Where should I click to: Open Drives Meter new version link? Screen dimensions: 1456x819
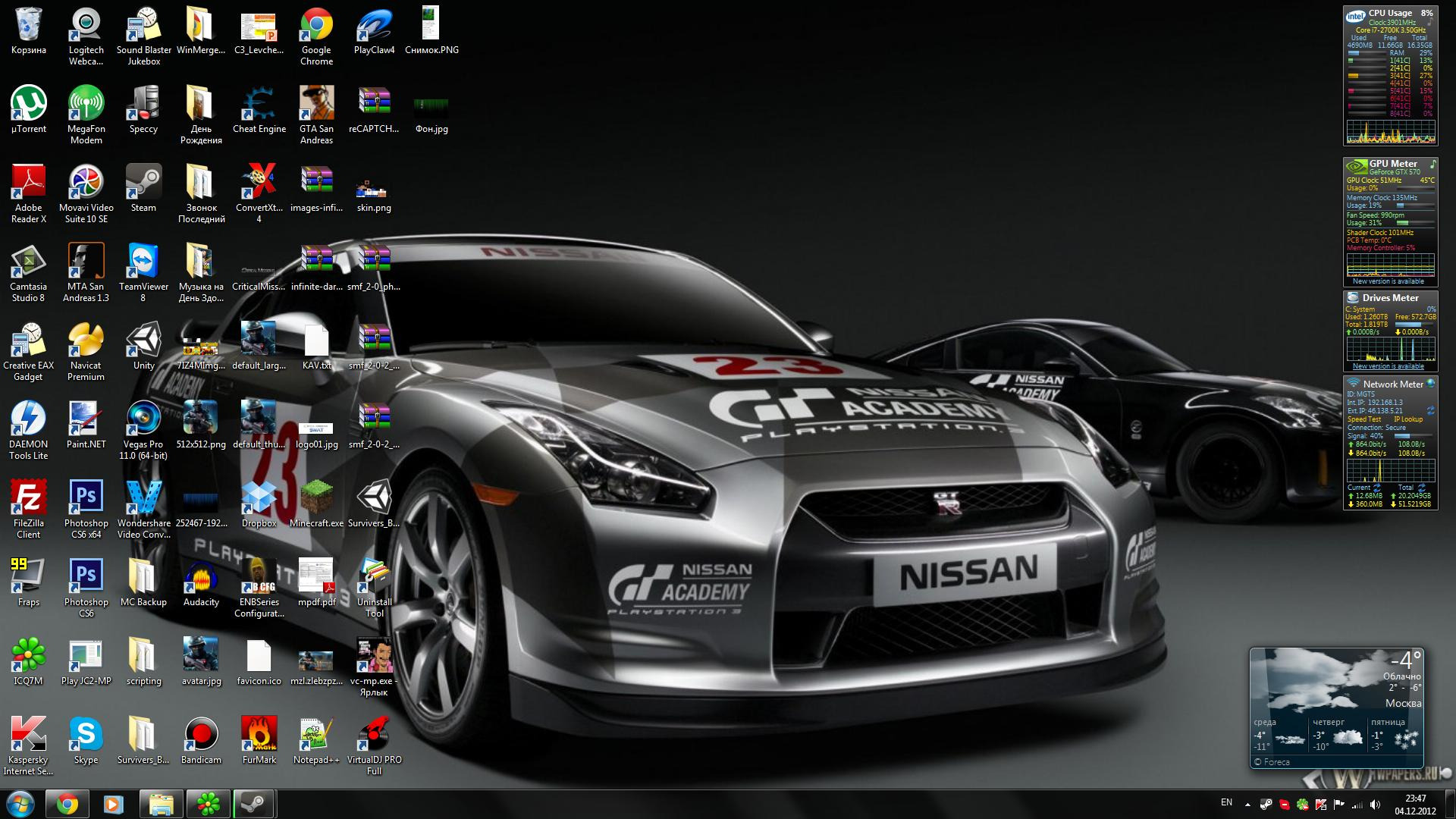(1388, 366)
